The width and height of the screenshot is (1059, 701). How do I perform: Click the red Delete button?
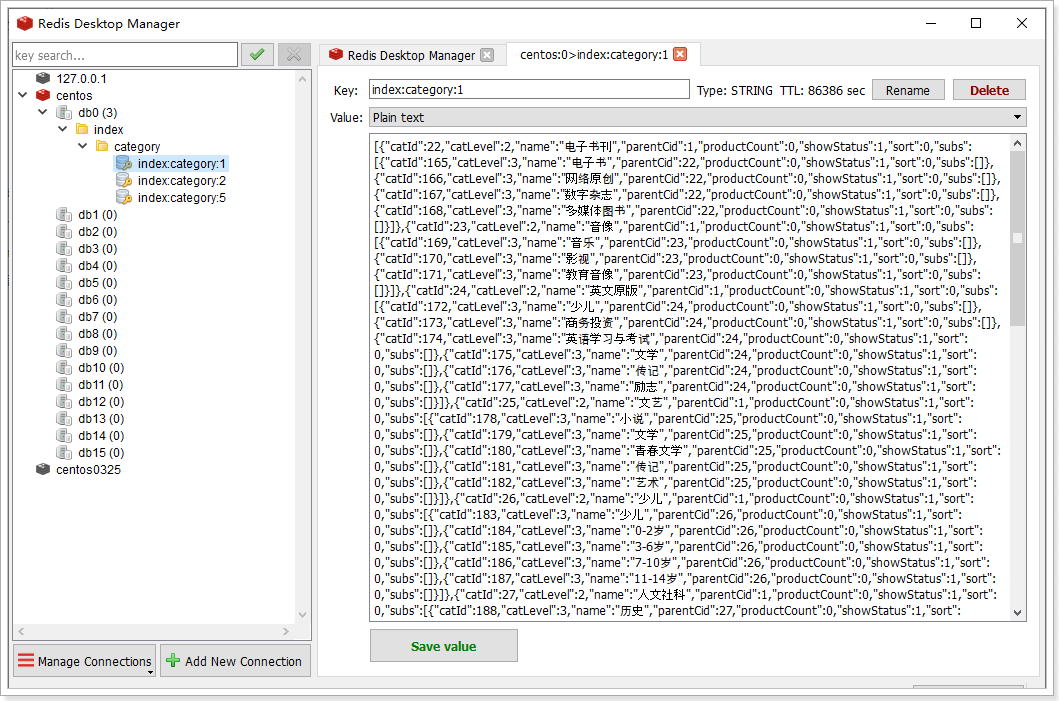click(989, 90)
